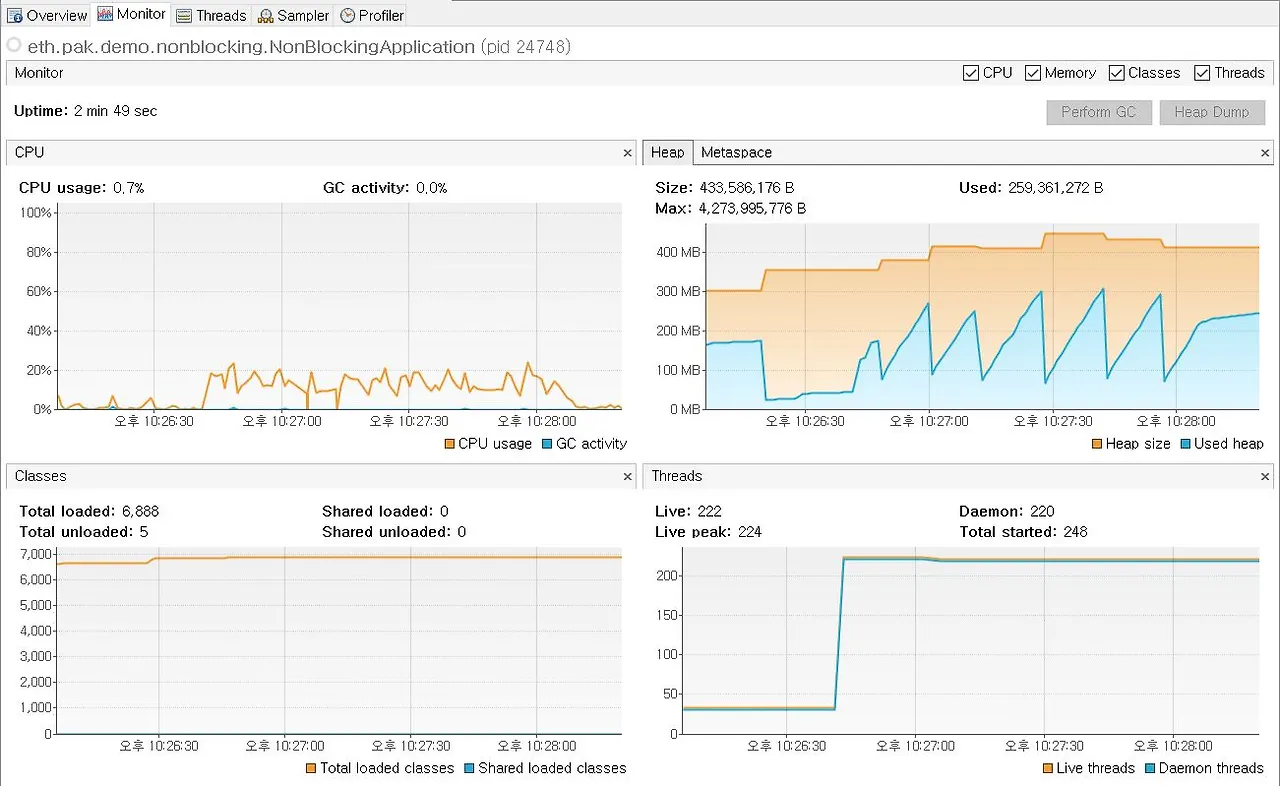Screen dimensions: 1280x786
Task: Click the Sampler tab icon
Action: tap(266, 15)
